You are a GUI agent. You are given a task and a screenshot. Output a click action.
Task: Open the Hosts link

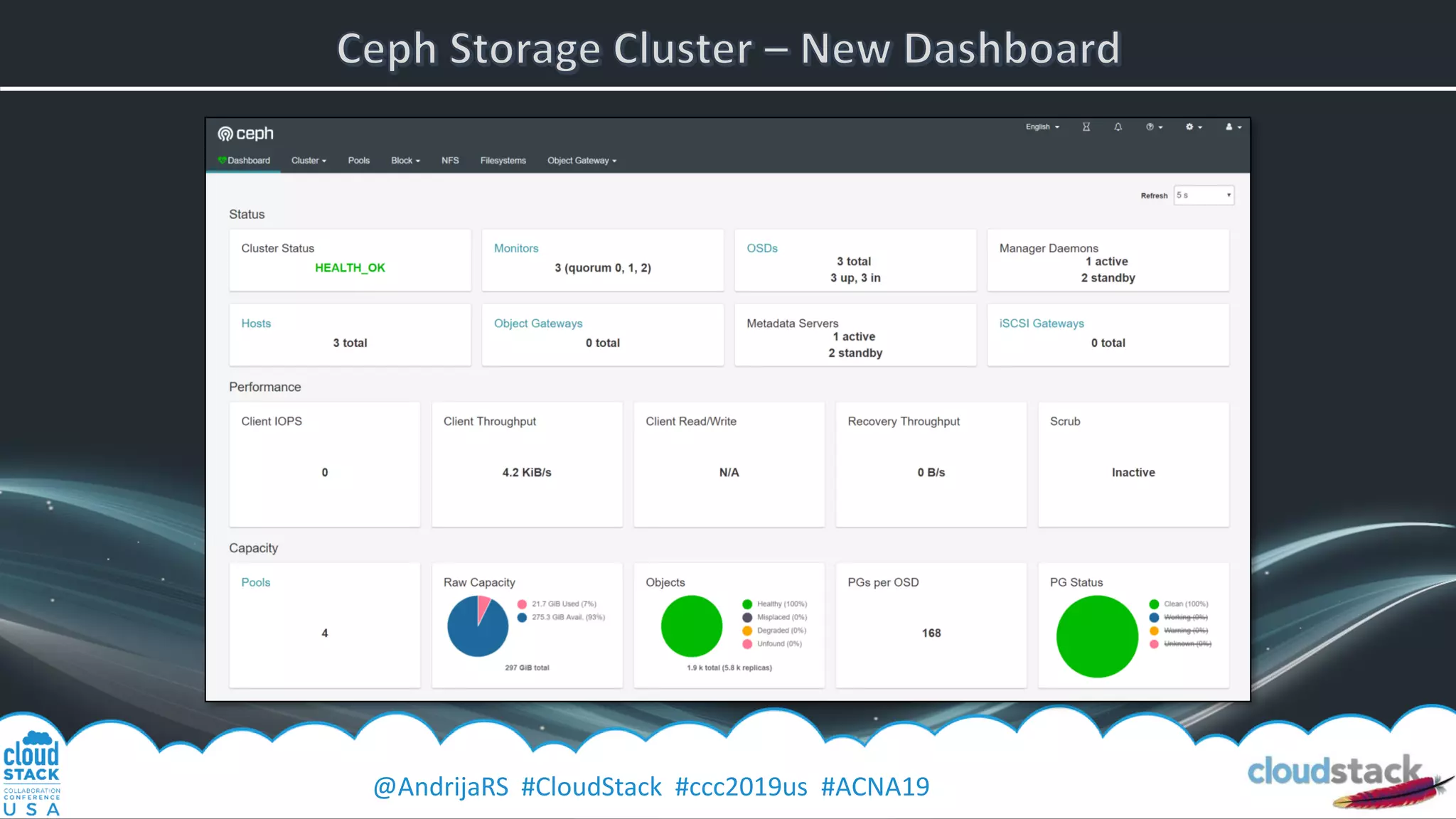(256, 323)
